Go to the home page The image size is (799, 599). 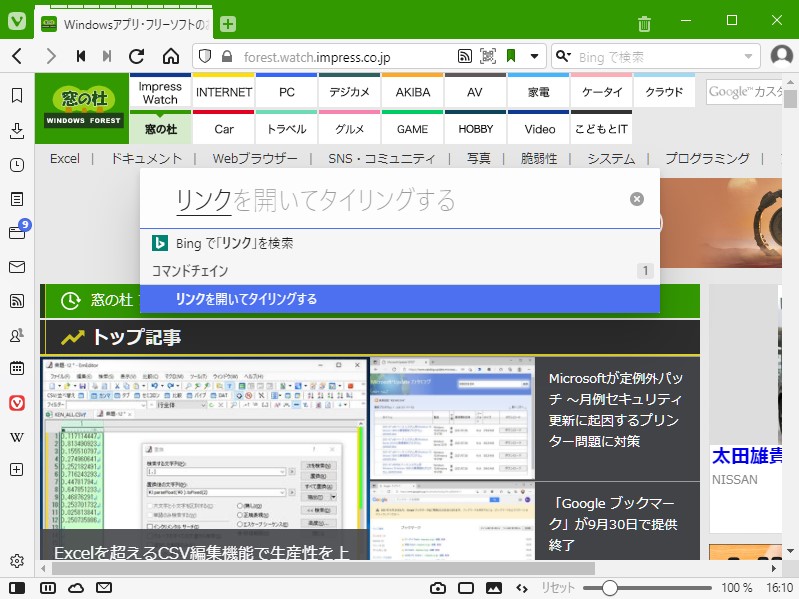(x=171, y=56)
